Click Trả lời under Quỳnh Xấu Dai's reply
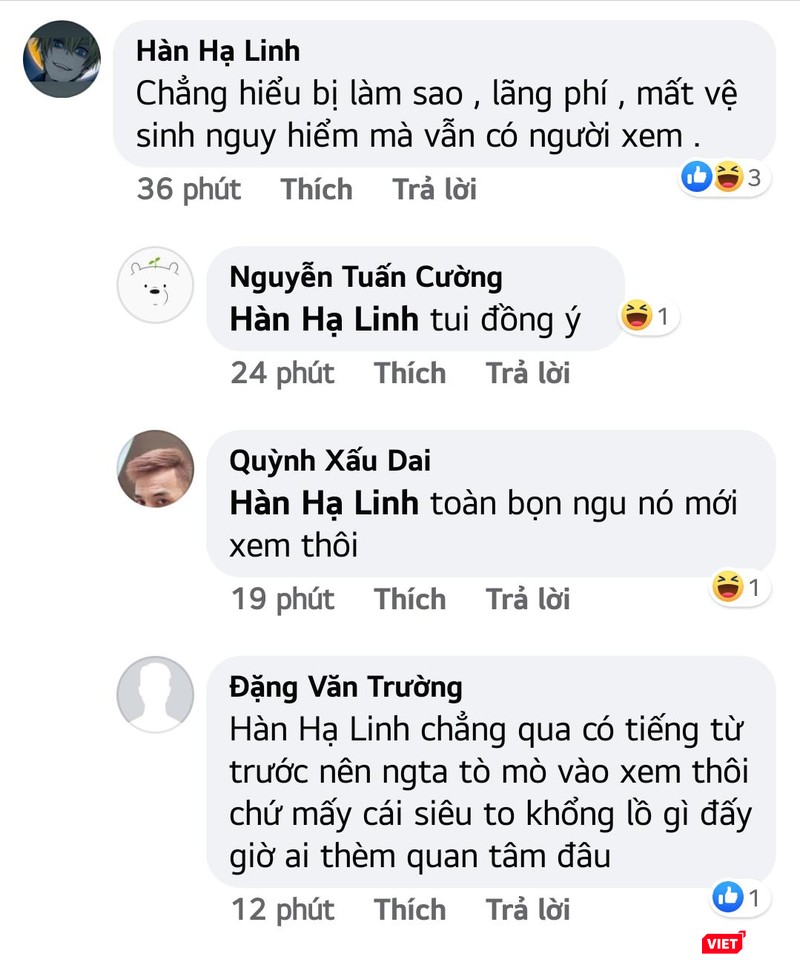 tap(526, 599)
